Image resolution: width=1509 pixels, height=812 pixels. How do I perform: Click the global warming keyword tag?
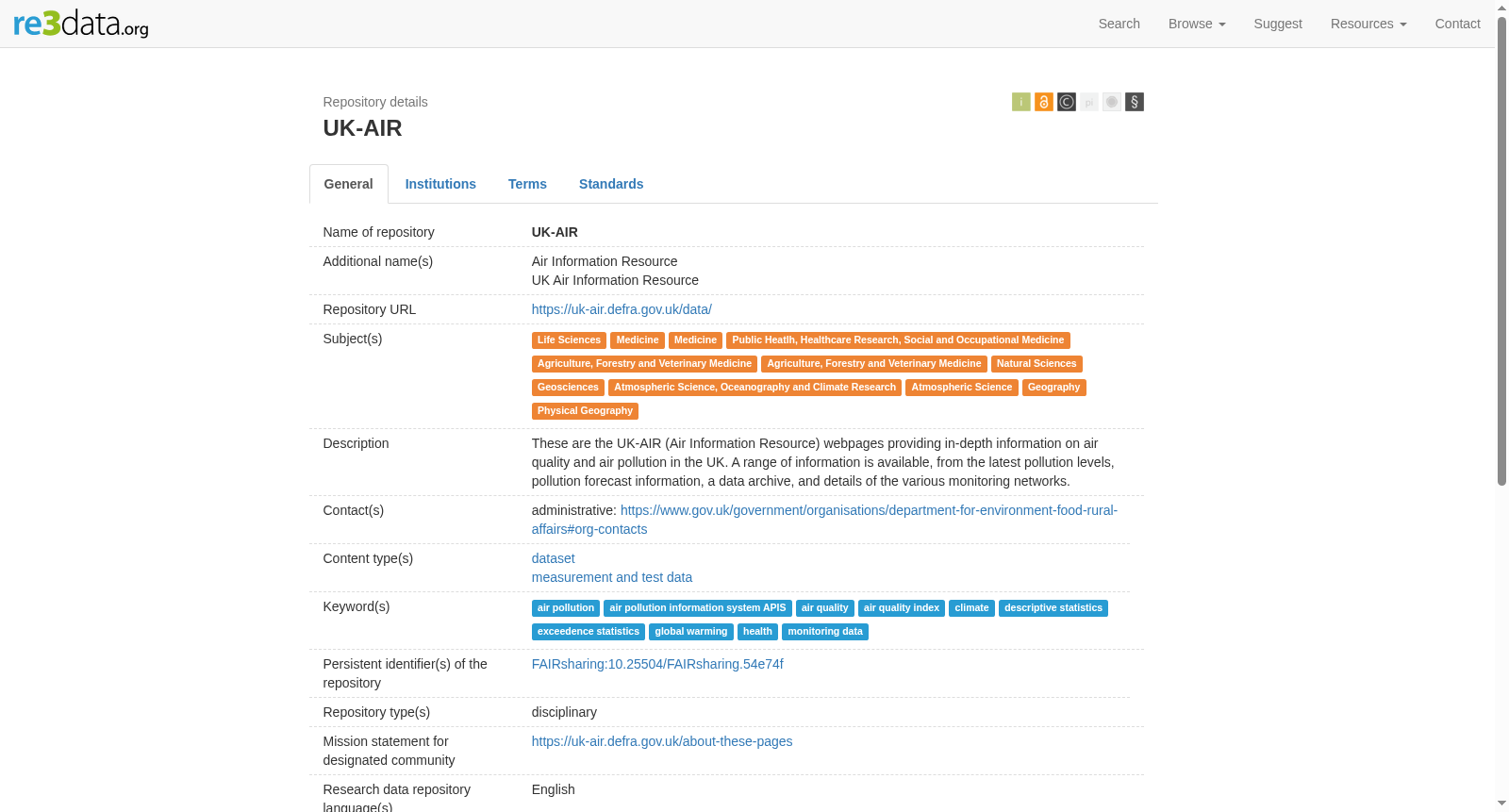691,632
